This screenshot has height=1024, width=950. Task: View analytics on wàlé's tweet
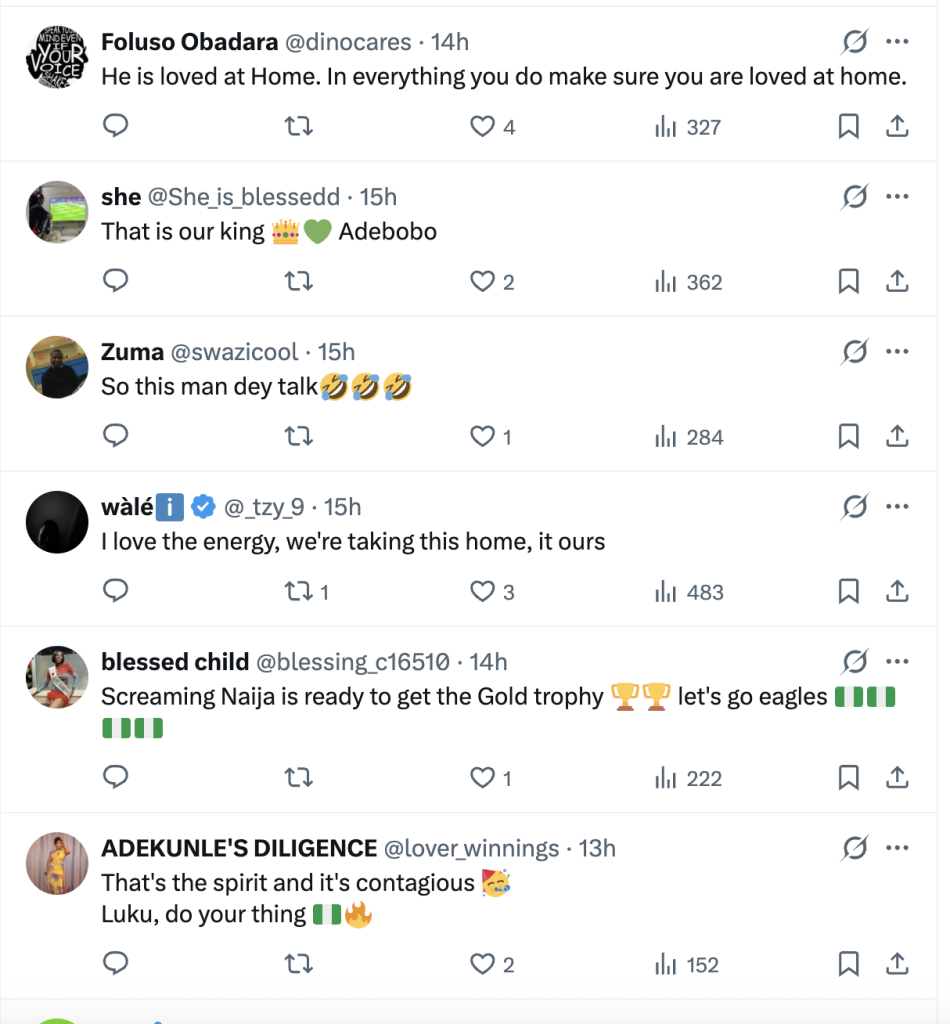(x=688, y=592)
